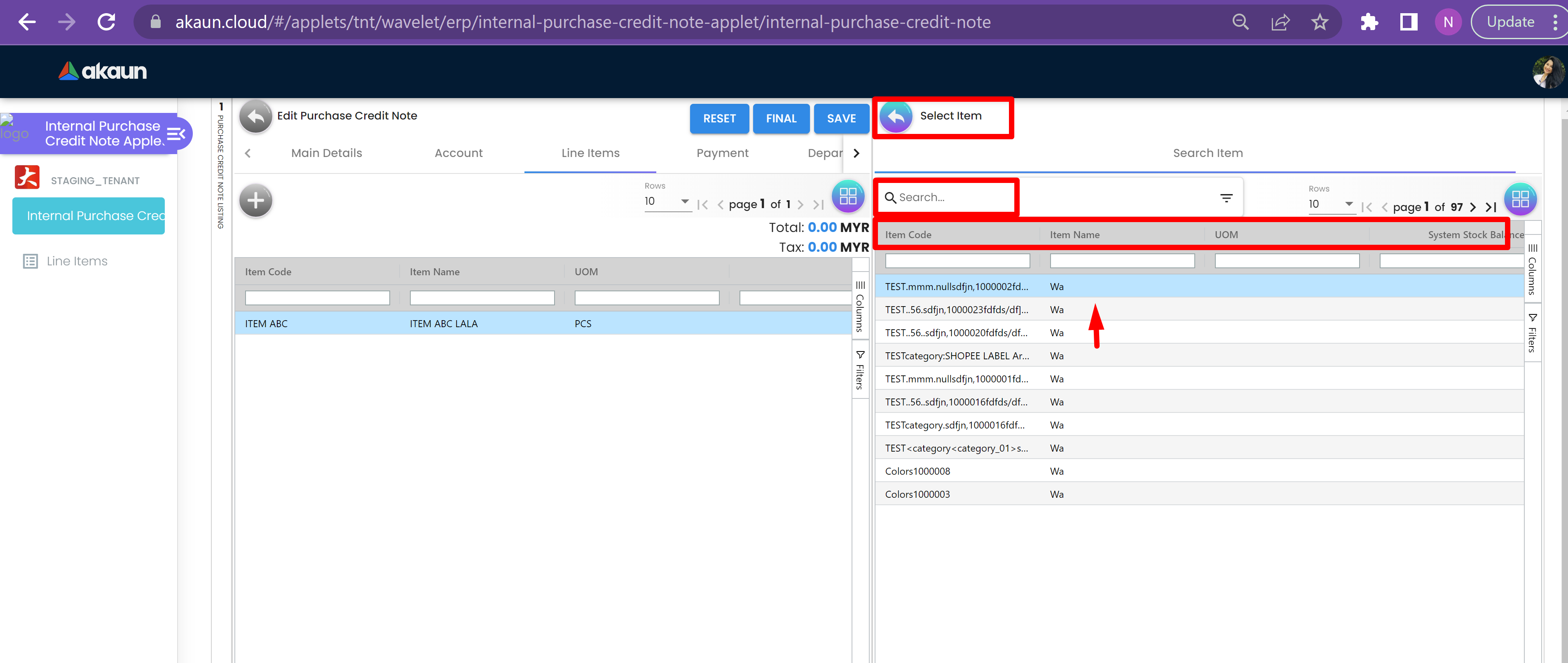Click grid view icon in Search Item panel
This screenshot has height=663, width=1568.
(x=1520, y=199)
